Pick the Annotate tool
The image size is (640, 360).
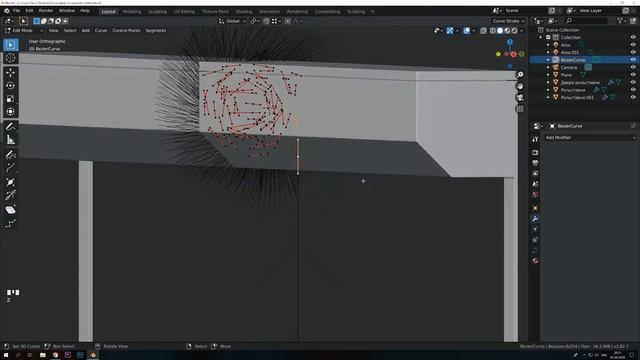point(11,127)
